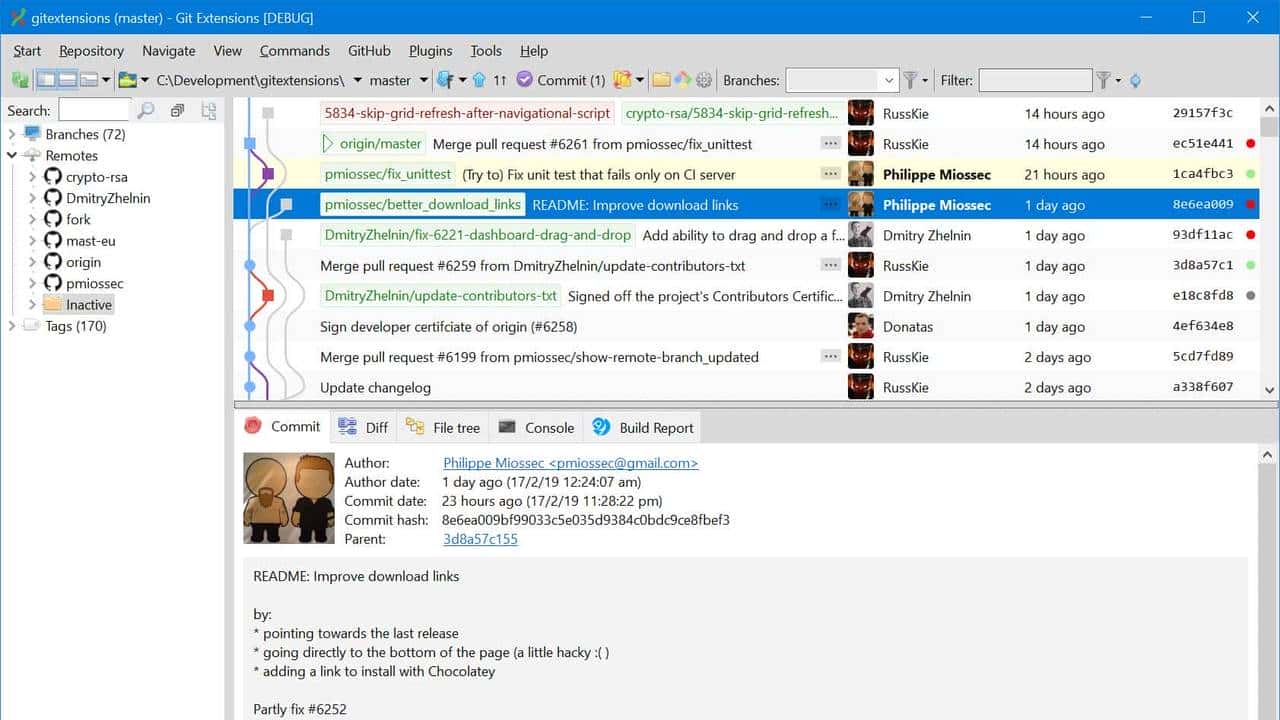Expand the Branches (72) tree node
The width and height of the screenshot is (1280, 720).
[13, 134]
